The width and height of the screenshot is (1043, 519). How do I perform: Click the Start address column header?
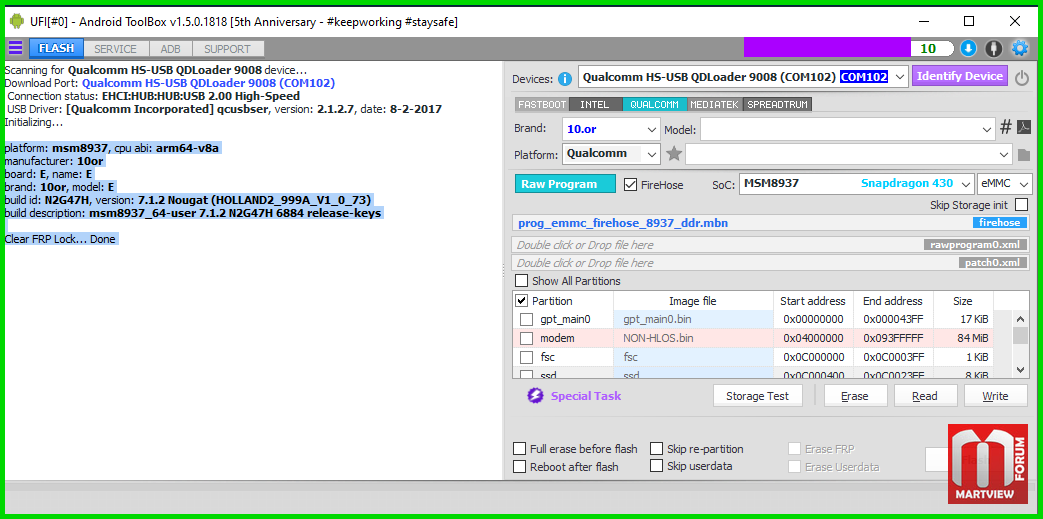[813, 301]
